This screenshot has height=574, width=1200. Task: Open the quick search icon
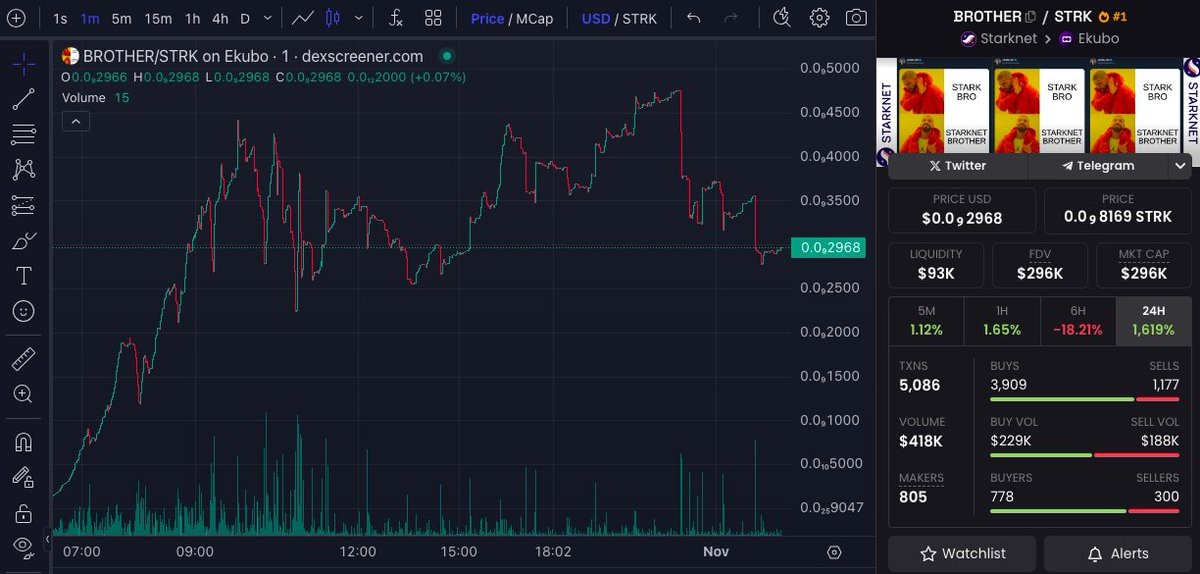coord(782,18)
